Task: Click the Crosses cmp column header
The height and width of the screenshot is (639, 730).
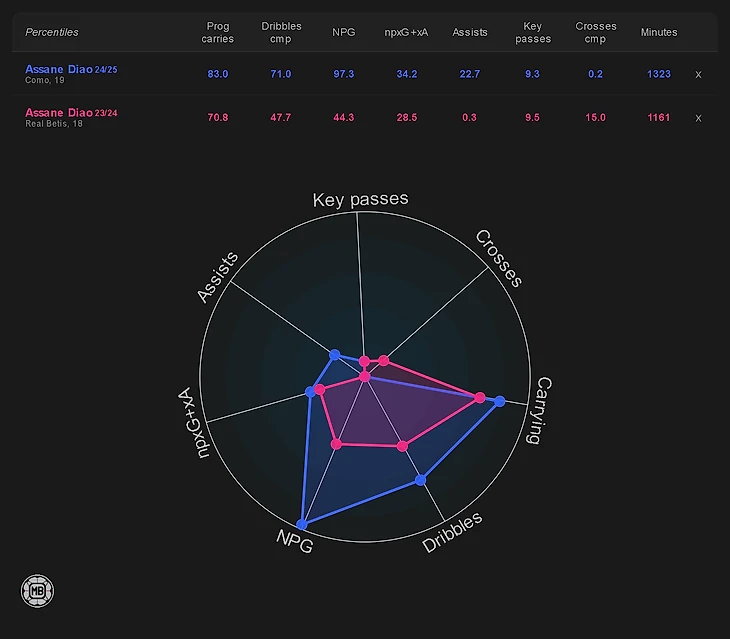Action: click(595, 33)
